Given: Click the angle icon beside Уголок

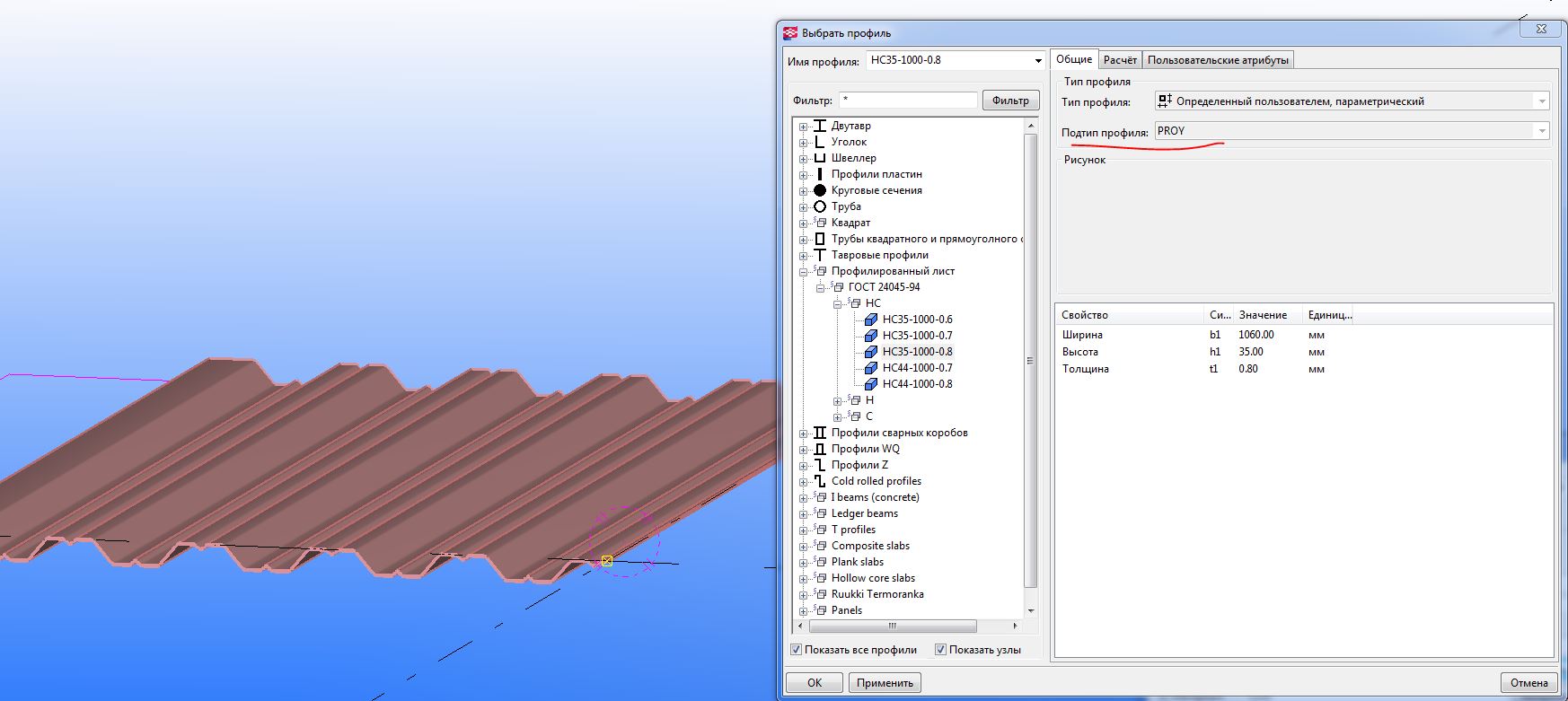Looking at the screenshot, I should pos(819,142).
